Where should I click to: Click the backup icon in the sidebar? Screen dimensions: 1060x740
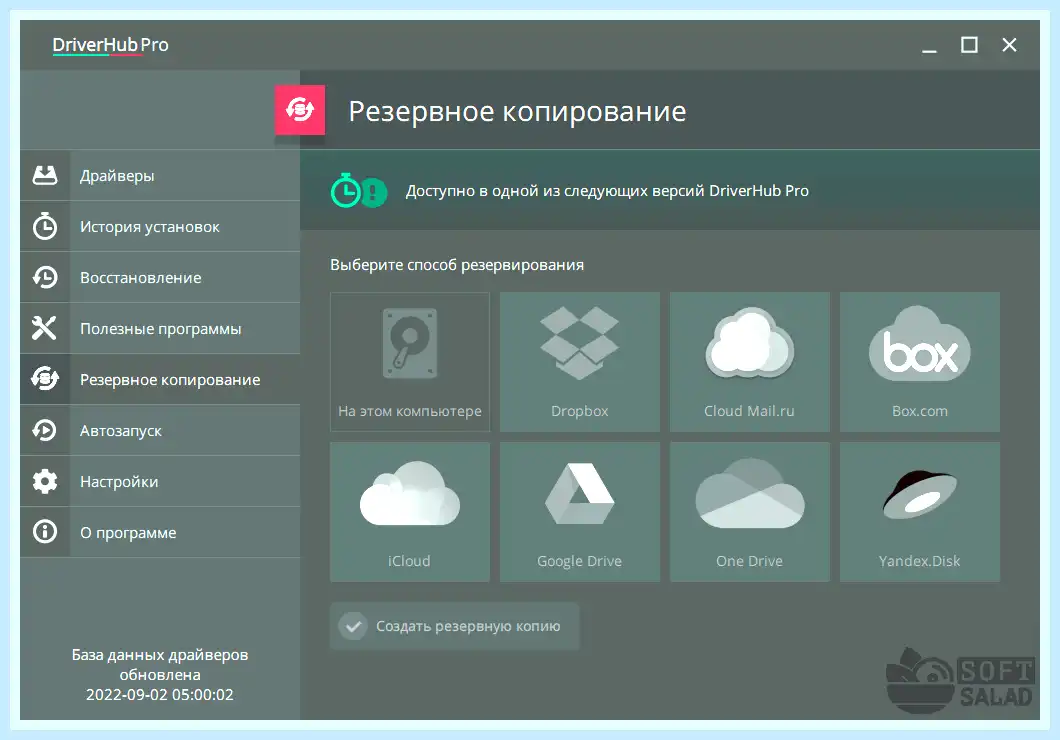[45, 379]
